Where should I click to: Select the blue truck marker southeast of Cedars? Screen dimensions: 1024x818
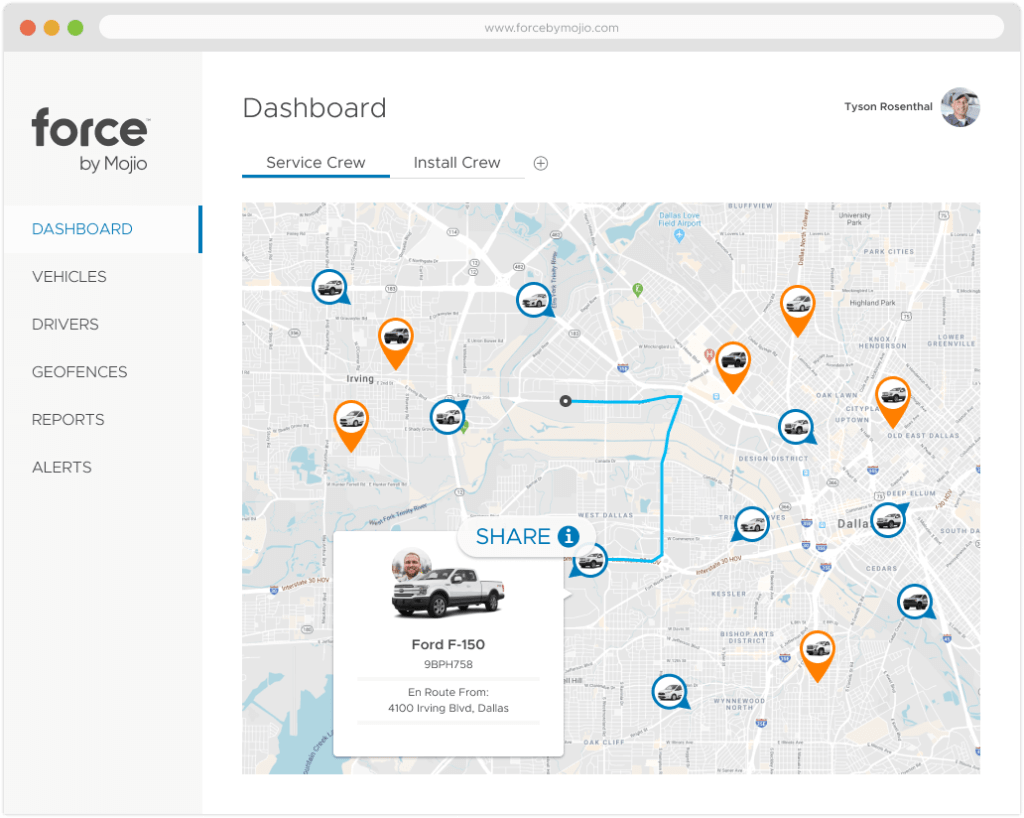tap(915, 601)
